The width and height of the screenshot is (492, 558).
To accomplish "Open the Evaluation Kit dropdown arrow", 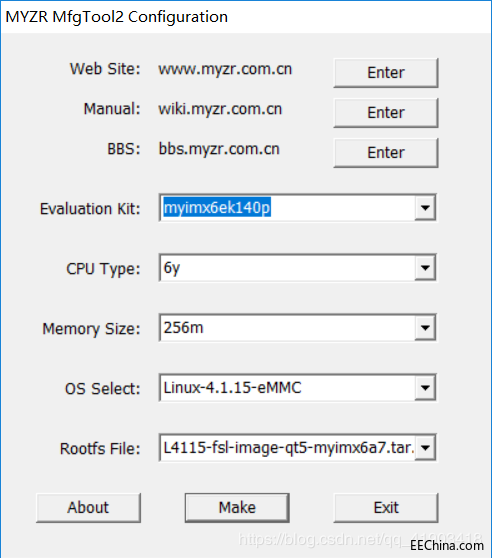I will (x=425, y=207).
